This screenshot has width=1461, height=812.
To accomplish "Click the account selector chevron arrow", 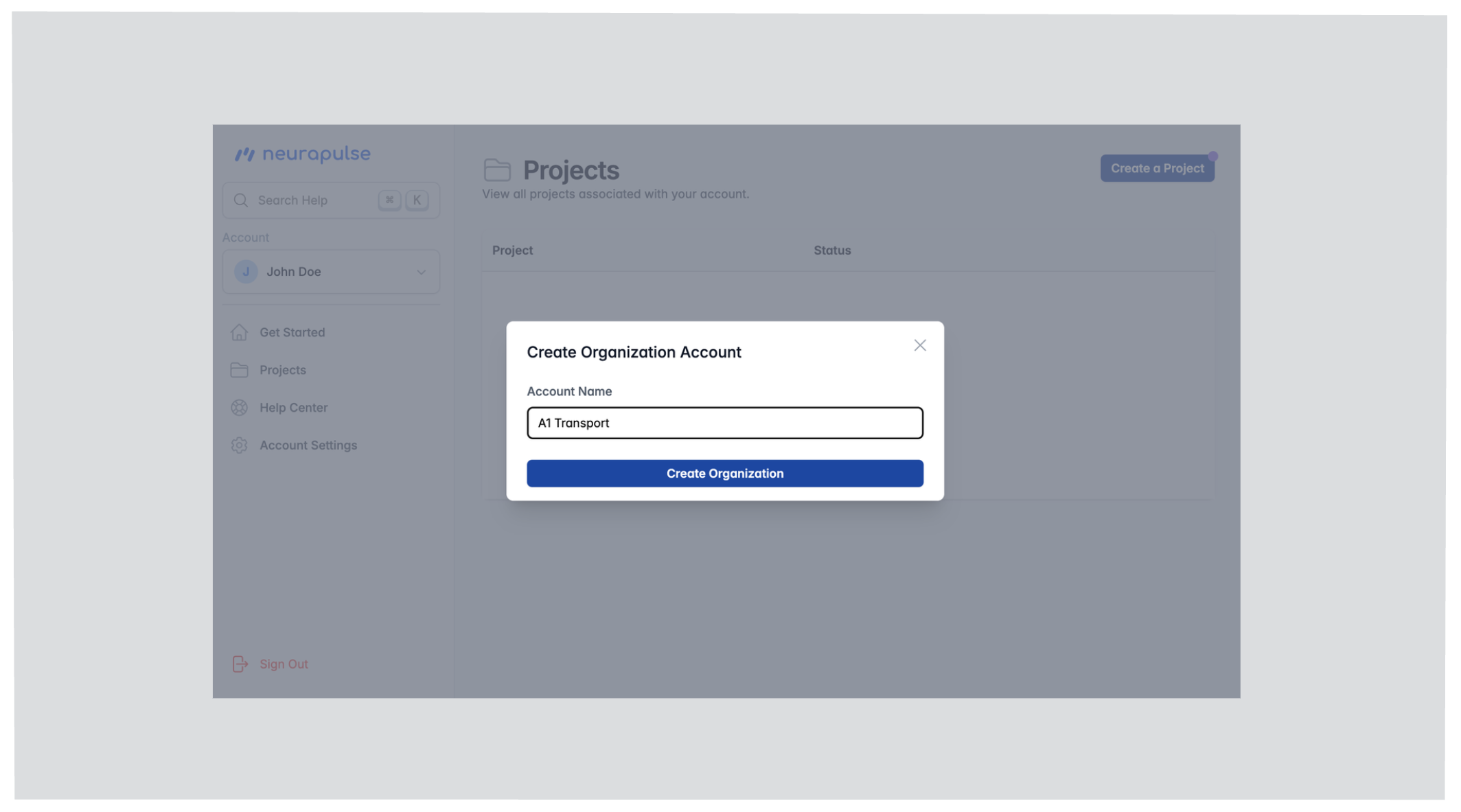I will coord(421,272).
